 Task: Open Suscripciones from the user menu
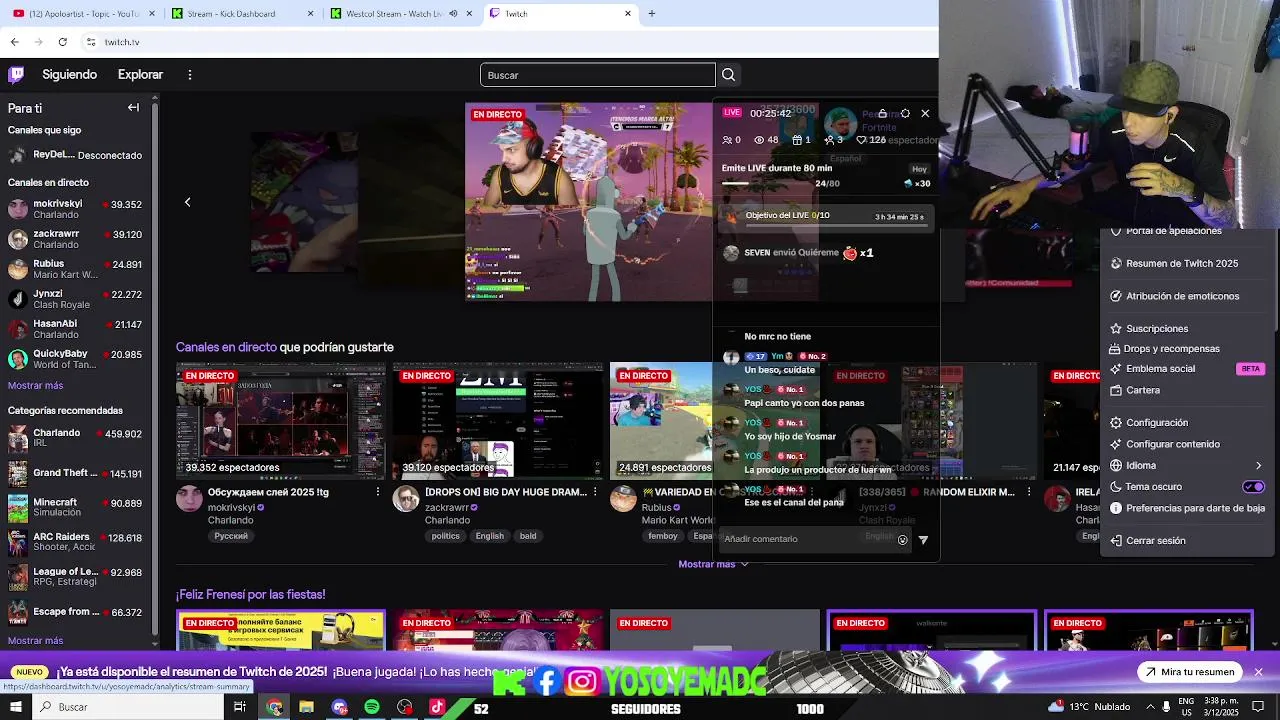pyautogui.click(x=1186, y=328)
